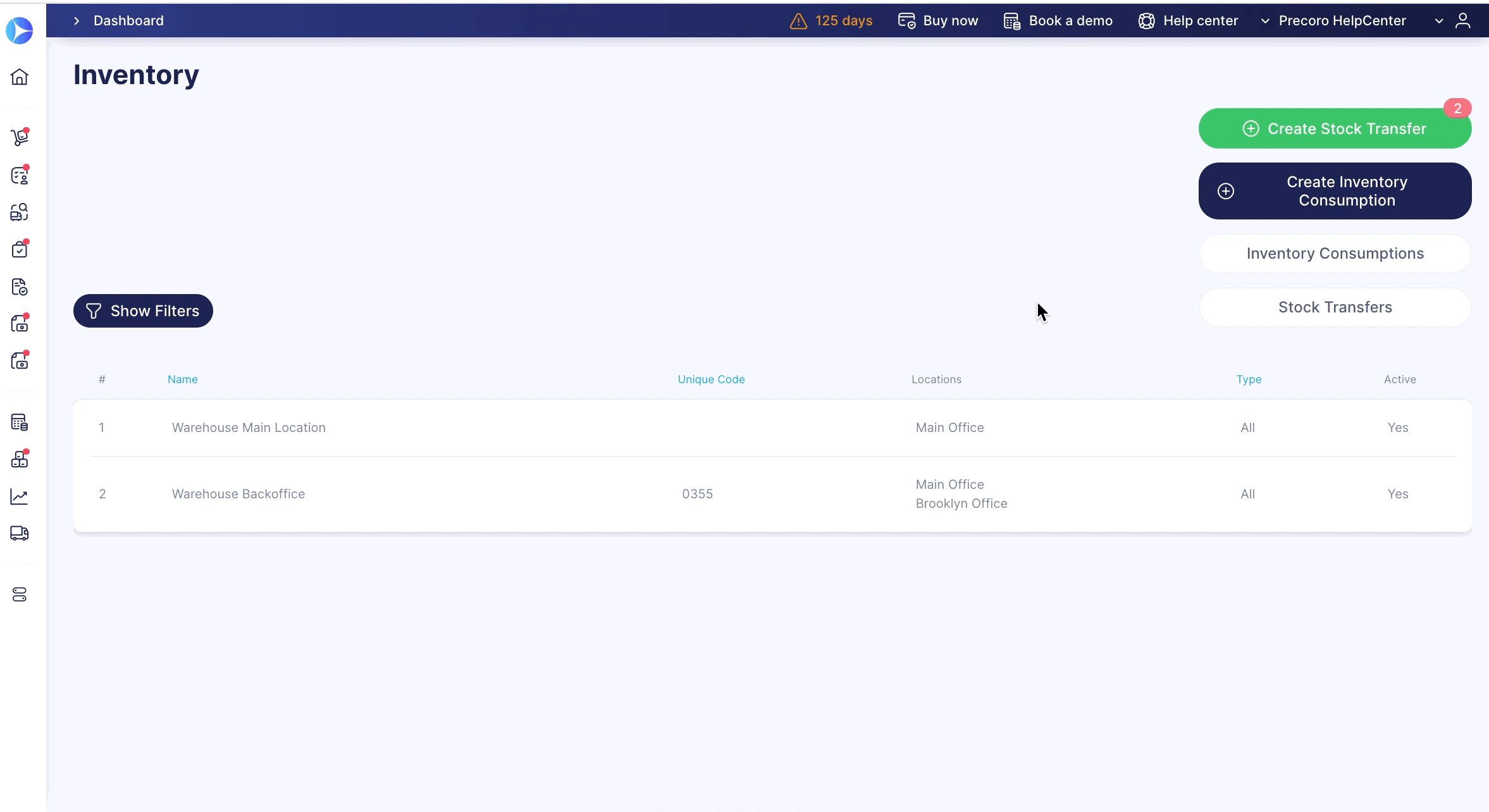Sort table by Unique Code column
The image size is (1489, 812).
point(711,379)
